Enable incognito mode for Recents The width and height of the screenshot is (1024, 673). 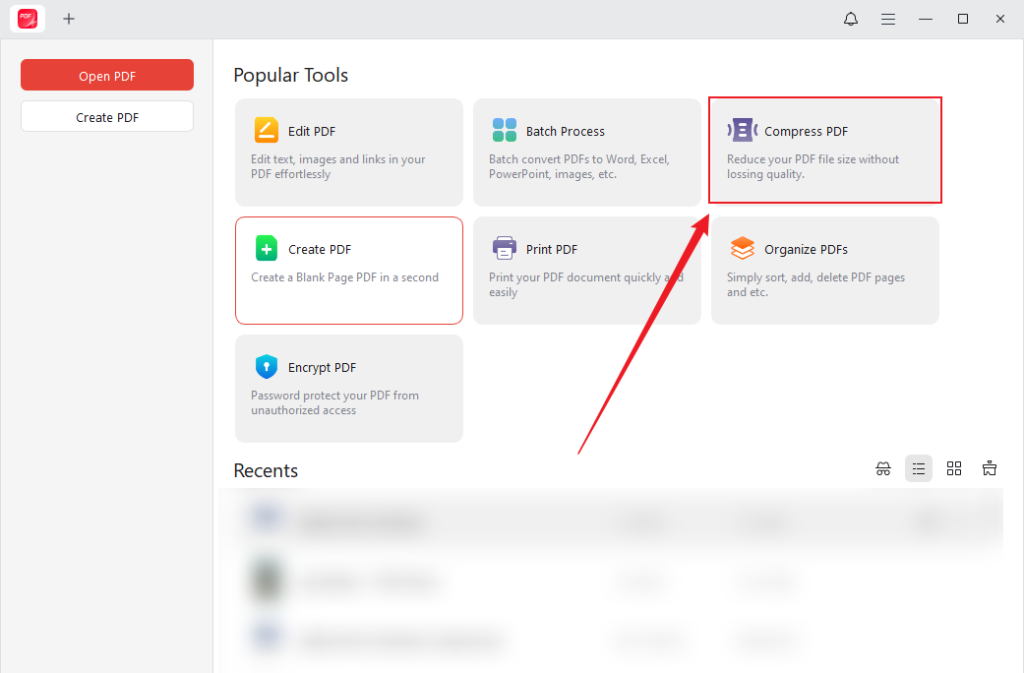(883, 468)
